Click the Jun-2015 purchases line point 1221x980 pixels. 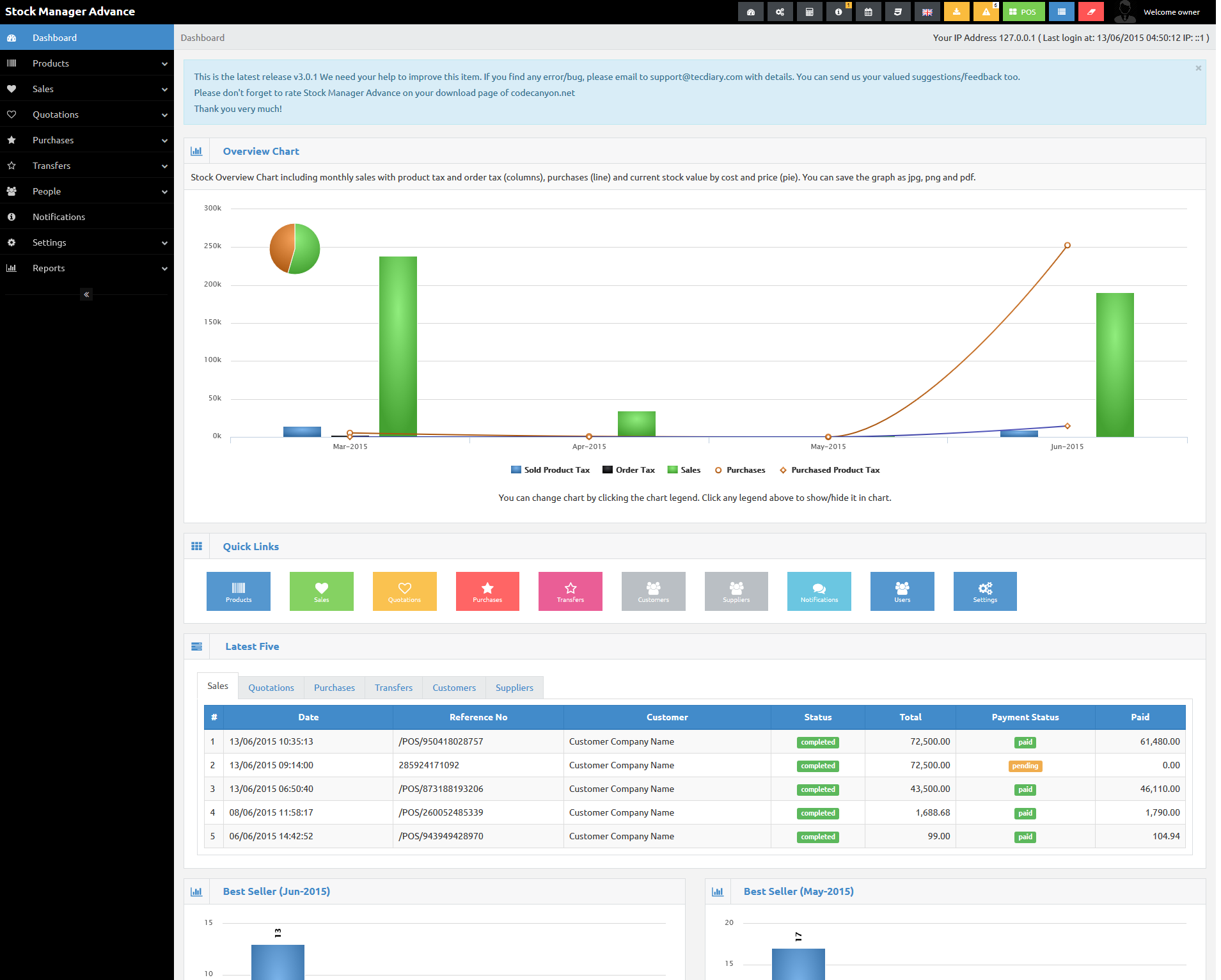pyautogui.click(x=1067, y=246)
